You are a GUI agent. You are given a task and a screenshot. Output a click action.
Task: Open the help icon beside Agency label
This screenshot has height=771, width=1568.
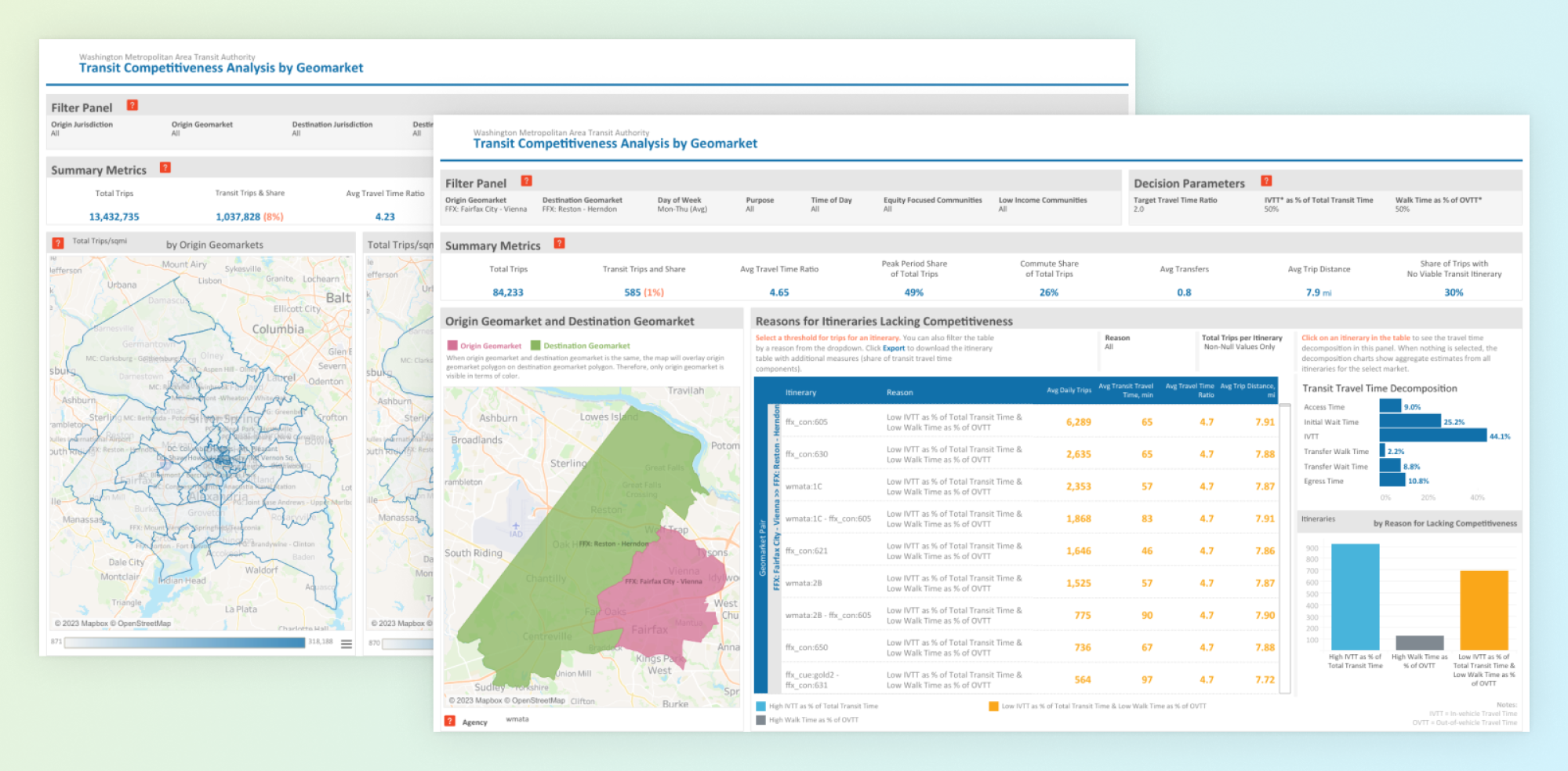[450, 721]
